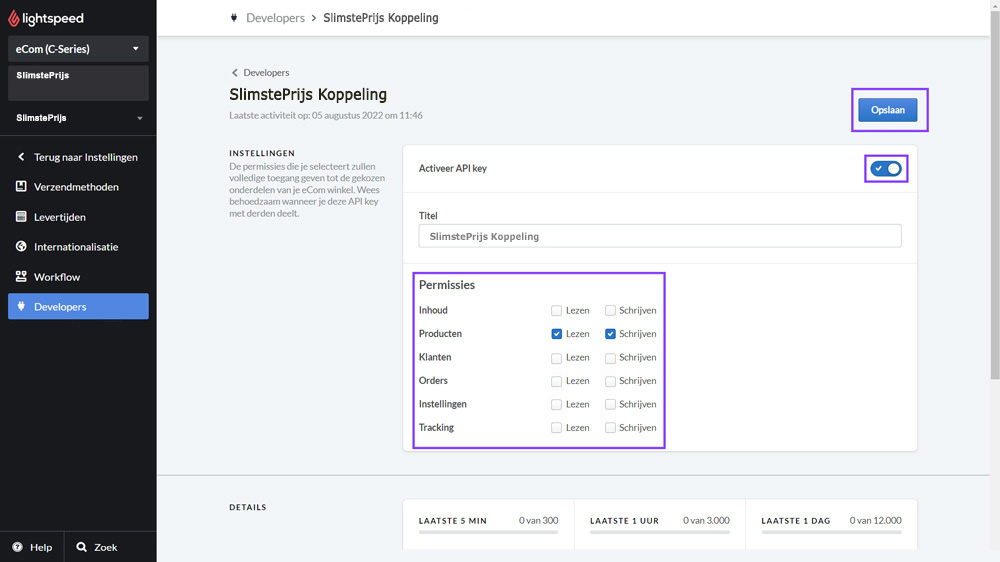Click the Laatste activiteit date text
1000x562 pixels.
tap(326, 115)
